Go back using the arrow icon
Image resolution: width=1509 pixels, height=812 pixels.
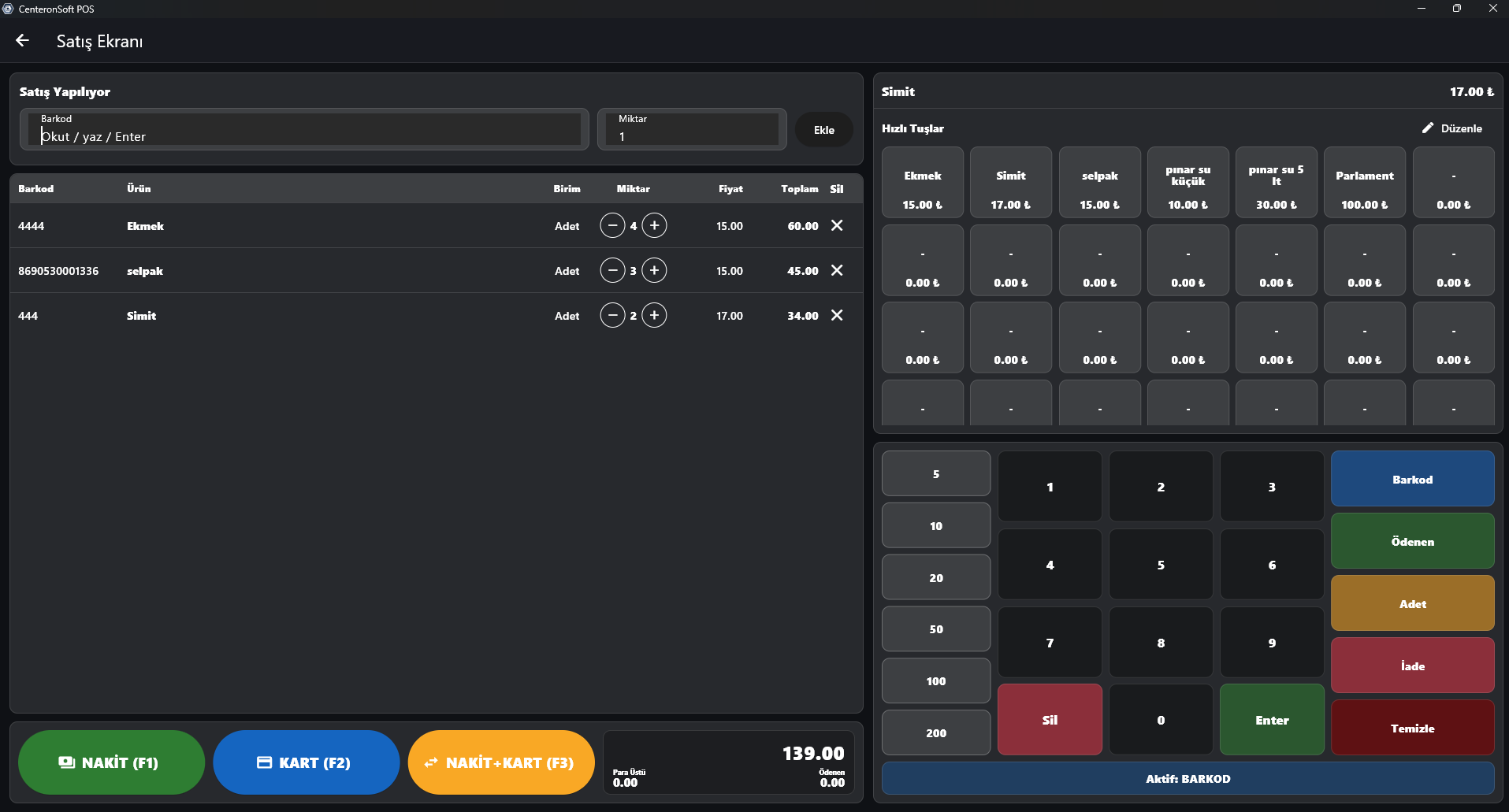22,41
